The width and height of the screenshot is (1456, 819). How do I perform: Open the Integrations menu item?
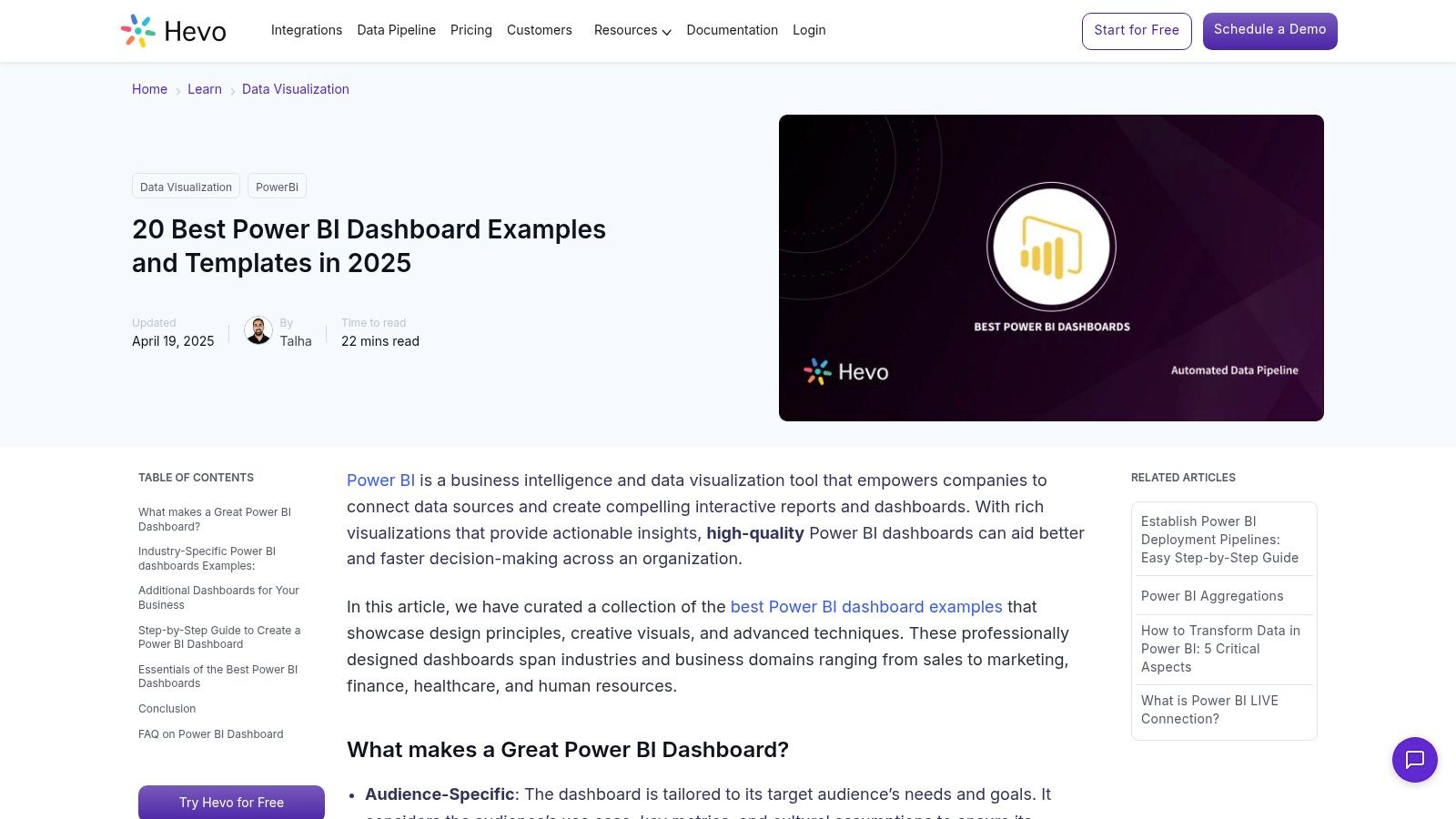(x=307, y=30)
